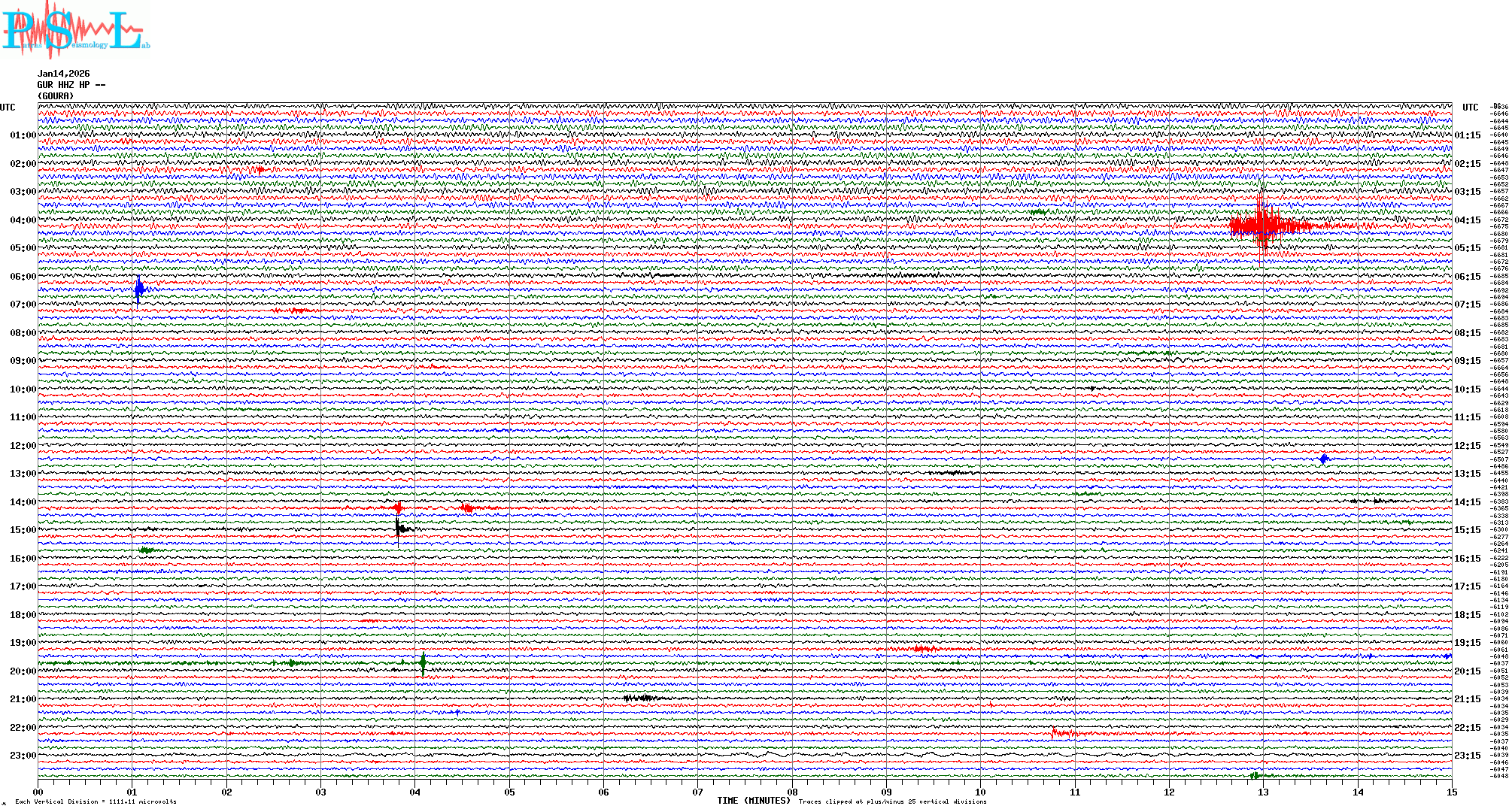Click the black spike near 15:00 row
This screenshot has width=1512, height=812.
399,528
